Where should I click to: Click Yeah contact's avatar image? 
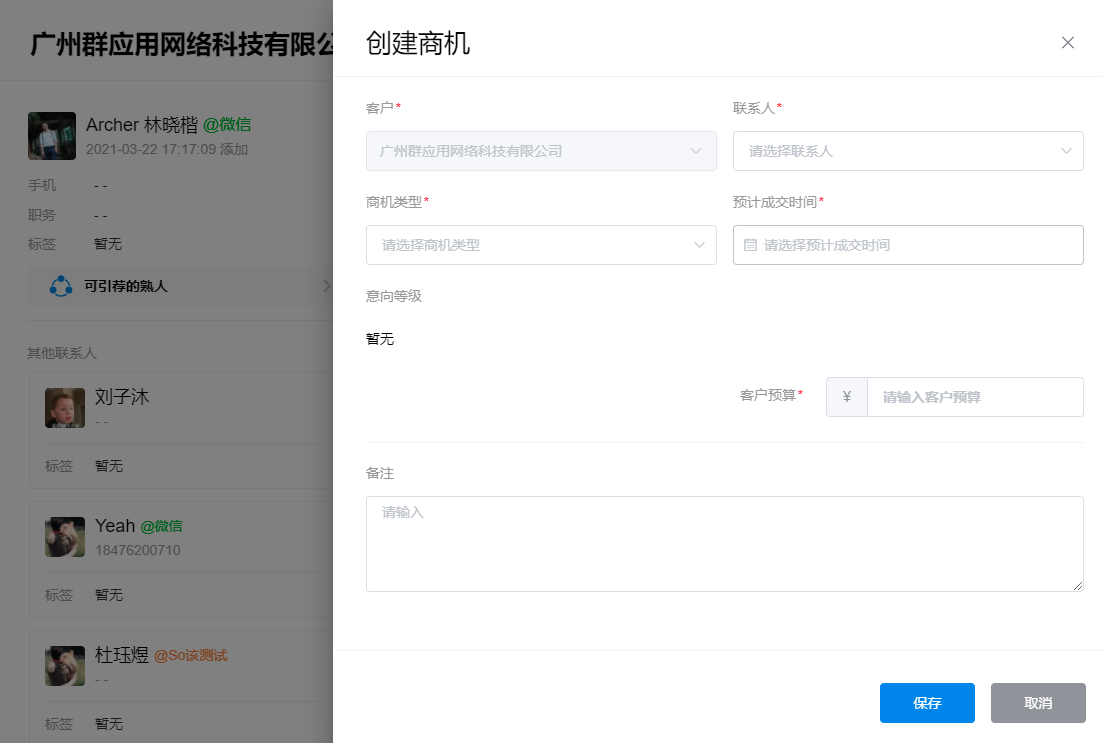point(65,537)
